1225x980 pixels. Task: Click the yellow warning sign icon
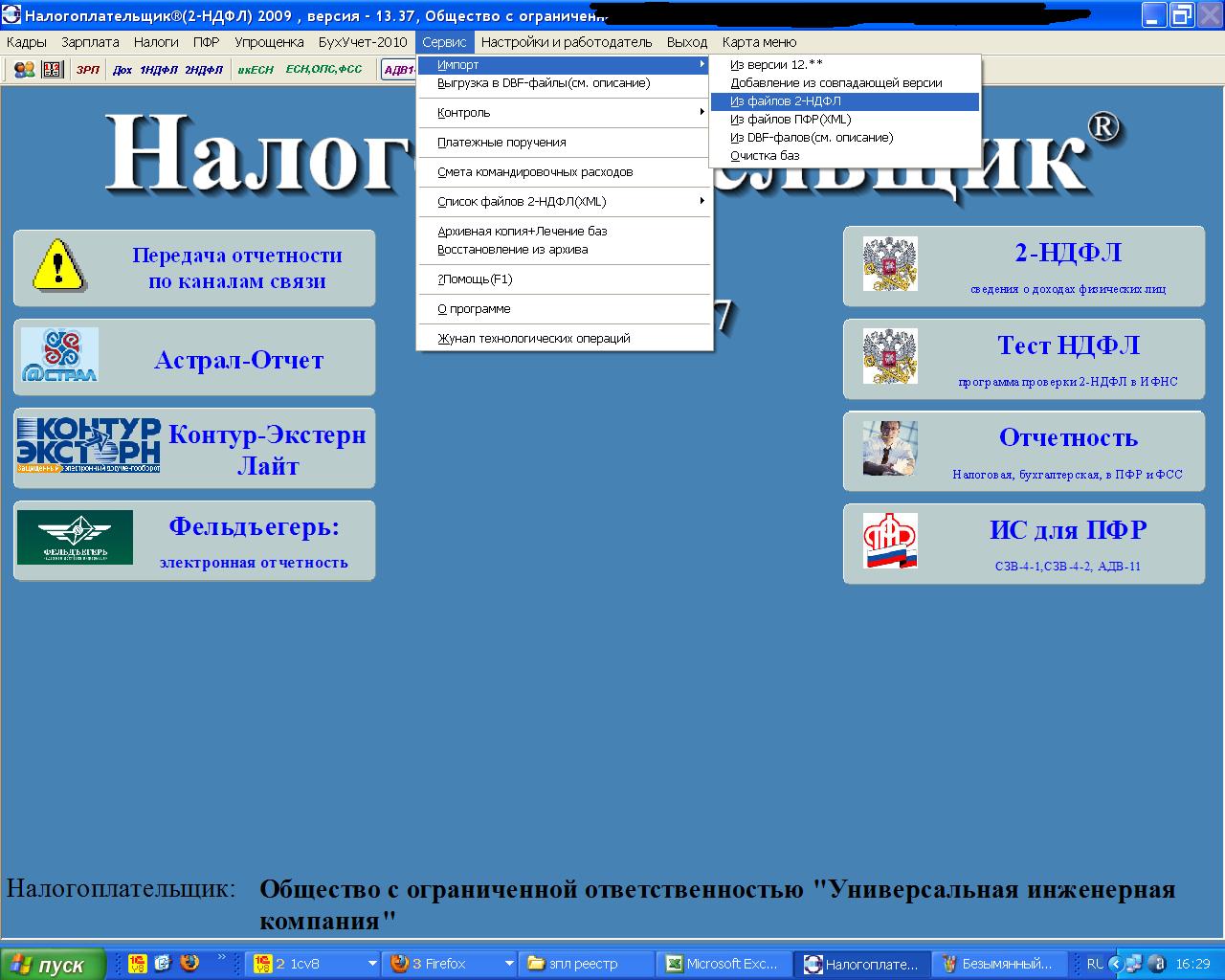pyautogui.click(x=59, y=266)
